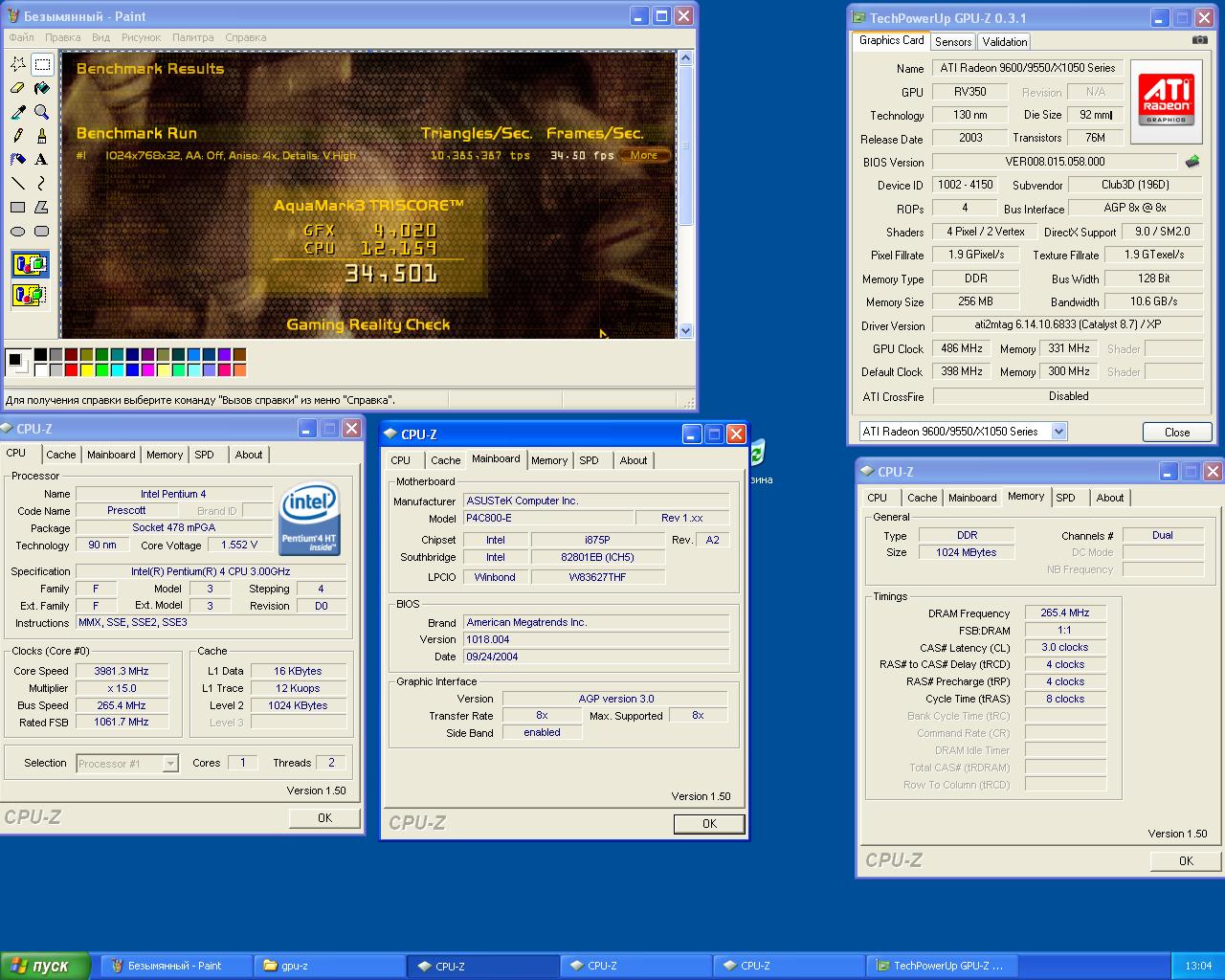
Task: Select the Rounded Rectangle tool in Paint
Action: pyautogui.click(x=42, y=231)
